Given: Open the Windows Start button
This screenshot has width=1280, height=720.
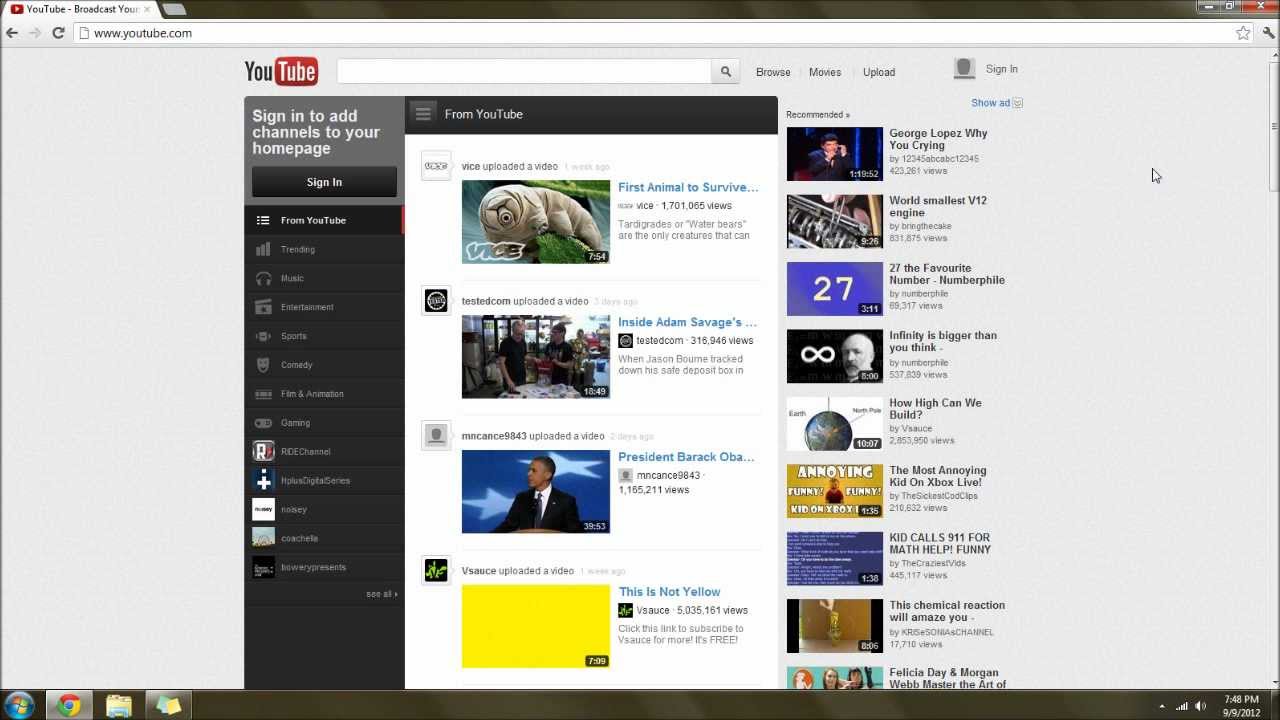Looking at the screenshot, I should tap(19, 705).
